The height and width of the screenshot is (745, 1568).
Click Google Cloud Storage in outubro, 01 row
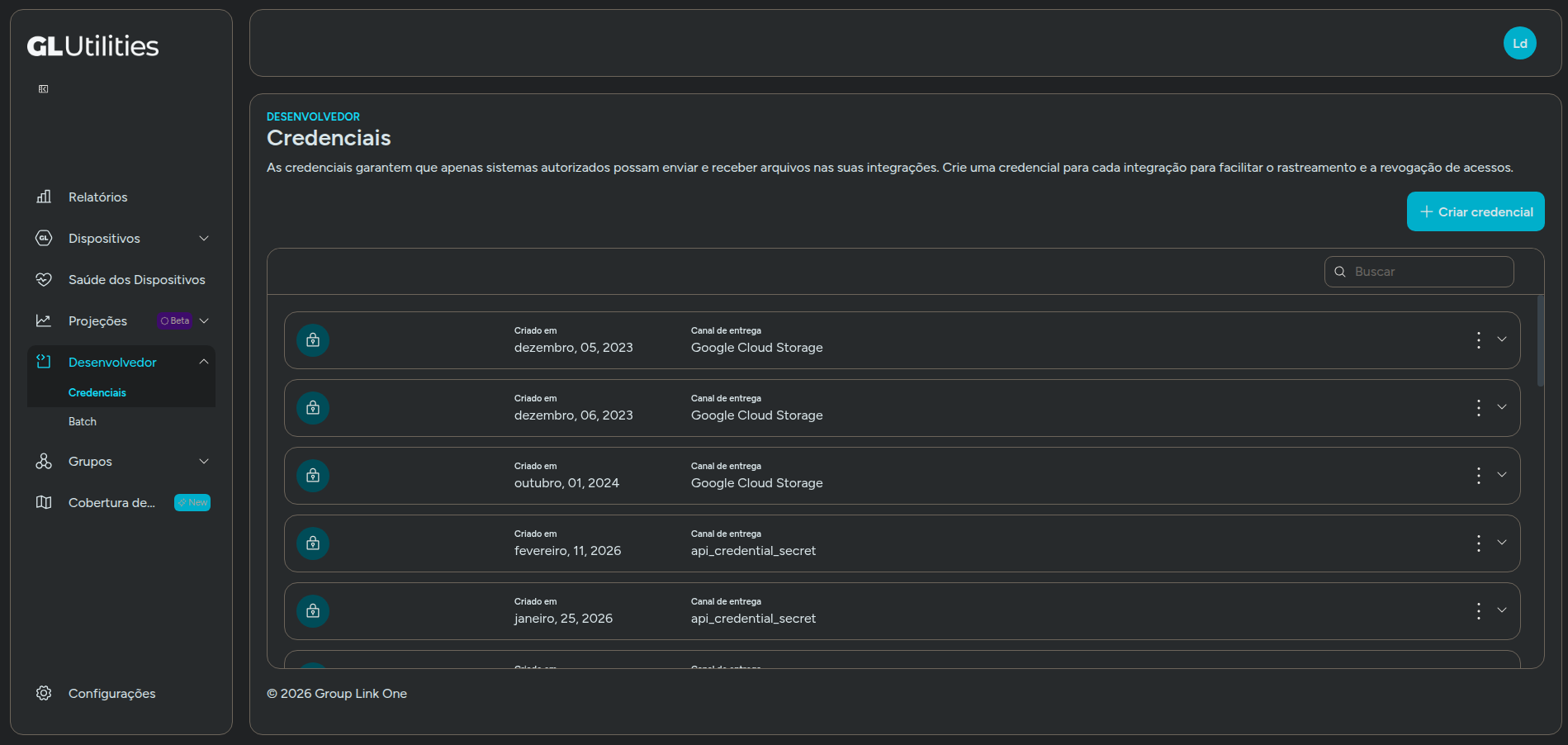pos(756,483)
